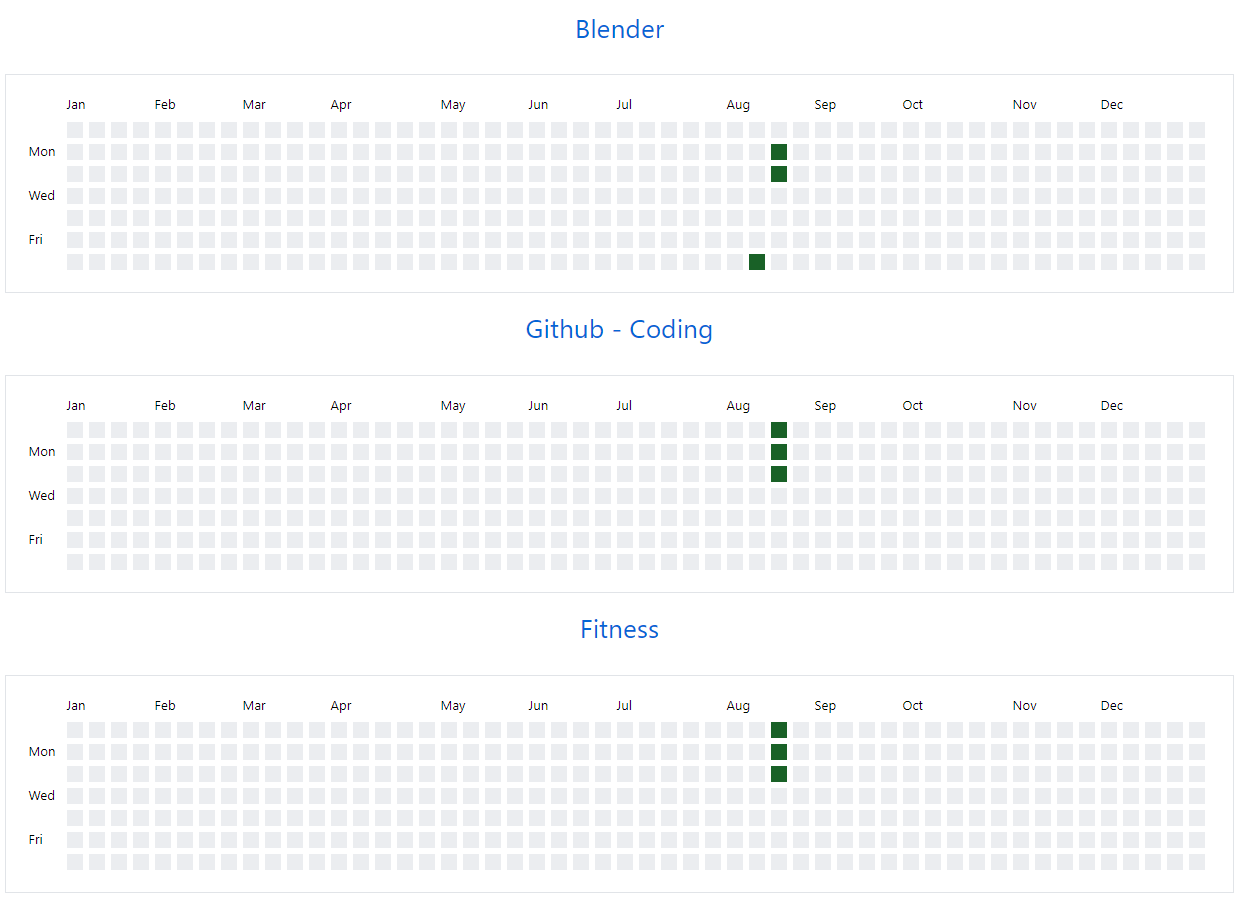This screenshot has height=900, width=1241.
Task: Click the May month label in Fitness chart
Action: tap(453, 706)
